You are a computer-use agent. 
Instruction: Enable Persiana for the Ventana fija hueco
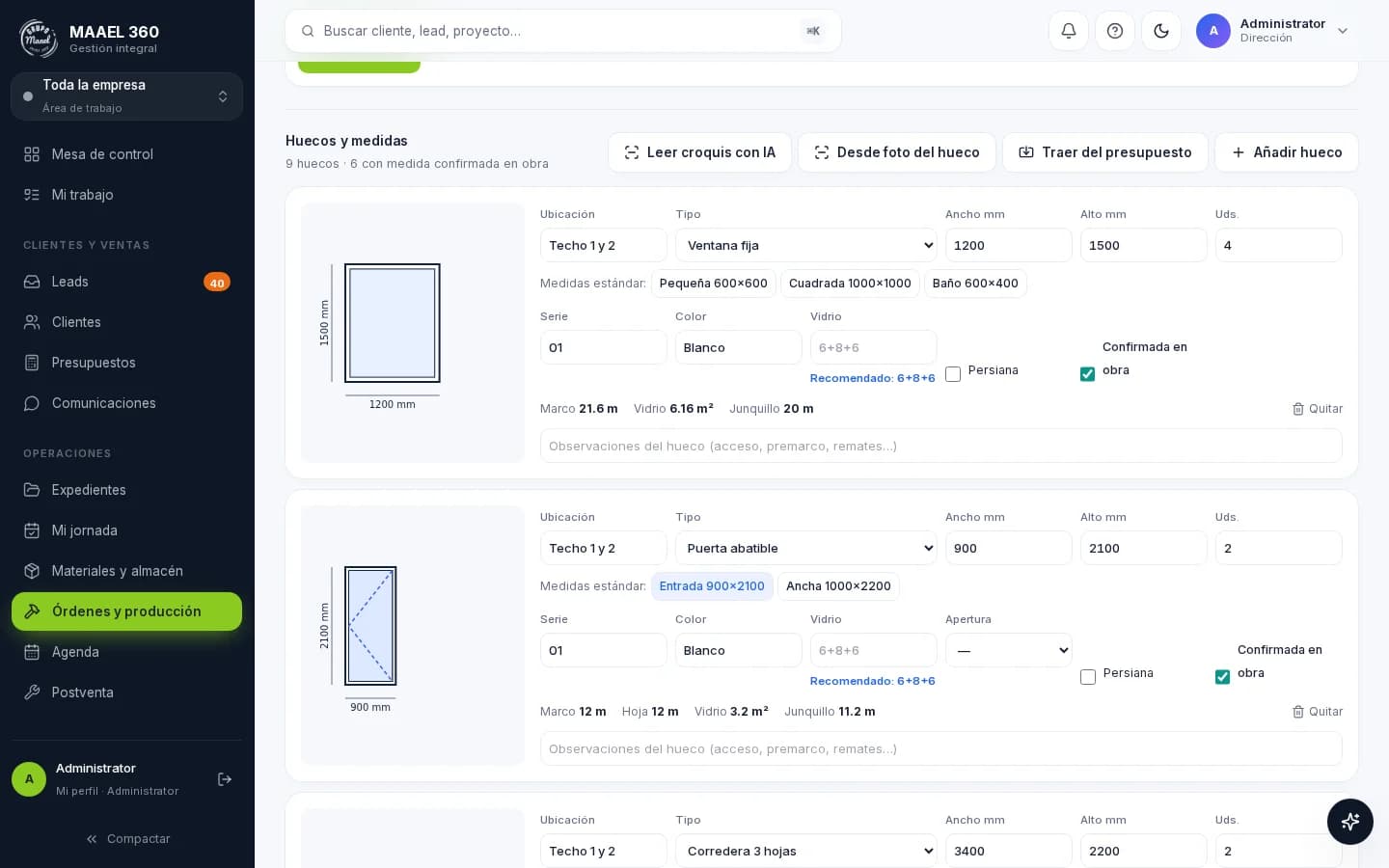(x=953, y=374)
